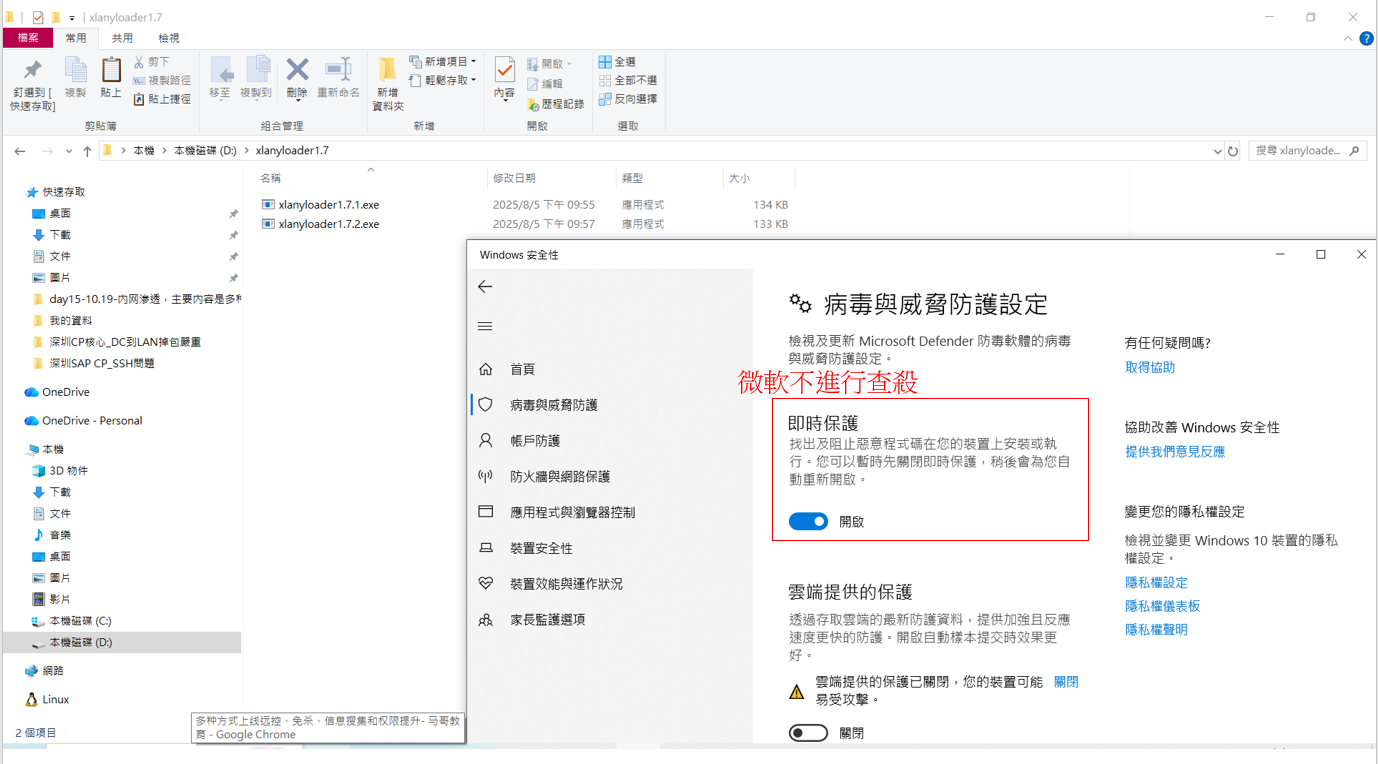Click the Move to icon
This screenshot has width=1378, height=764.
click(x=221, y=69)
